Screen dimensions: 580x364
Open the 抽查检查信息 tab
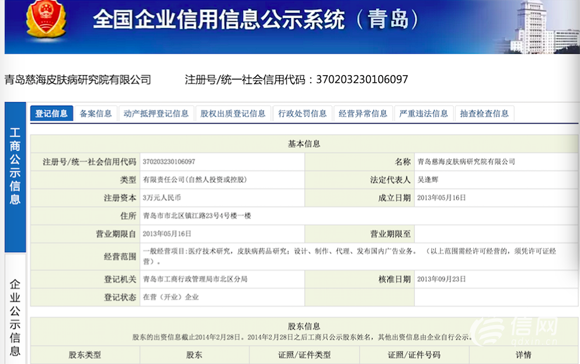tap(484, 113)
